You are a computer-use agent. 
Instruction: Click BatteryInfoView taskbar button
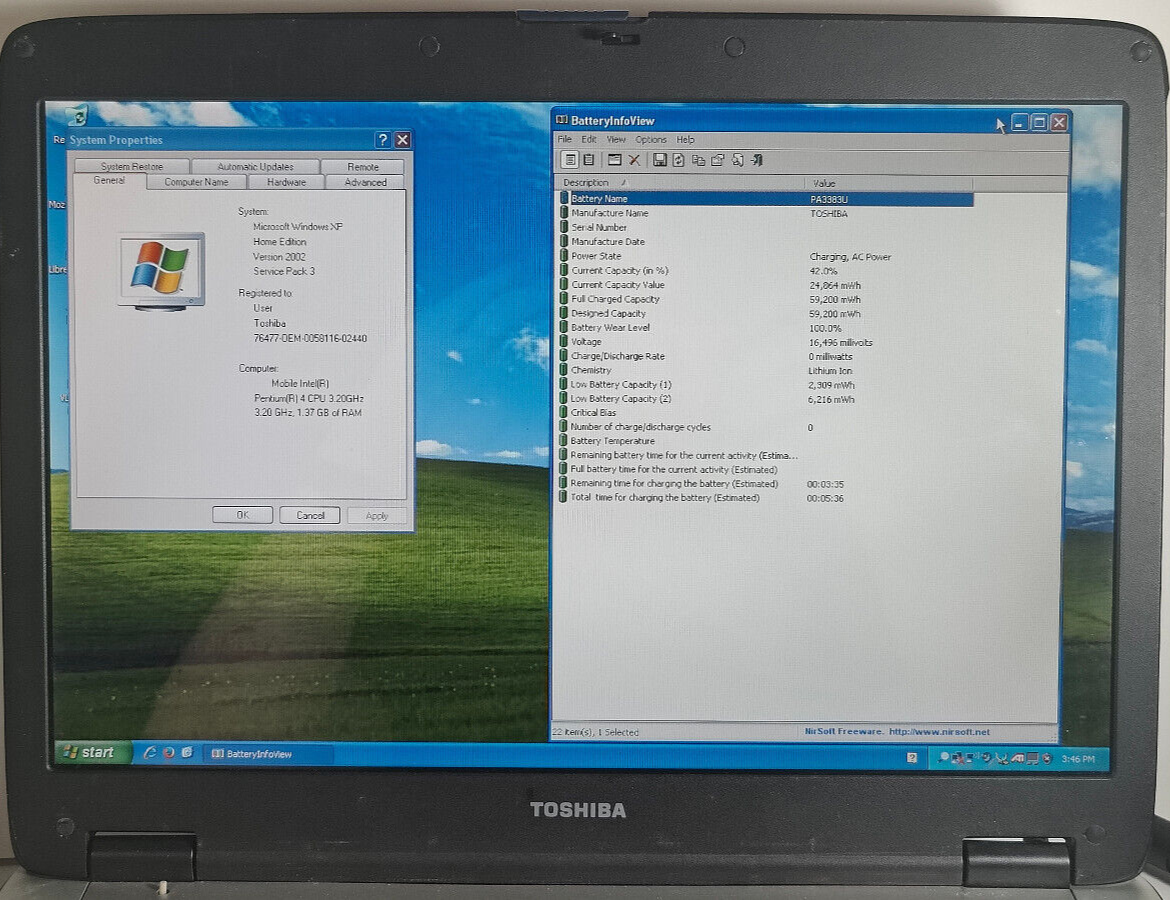pyautogui.click(x=268, y=754)
